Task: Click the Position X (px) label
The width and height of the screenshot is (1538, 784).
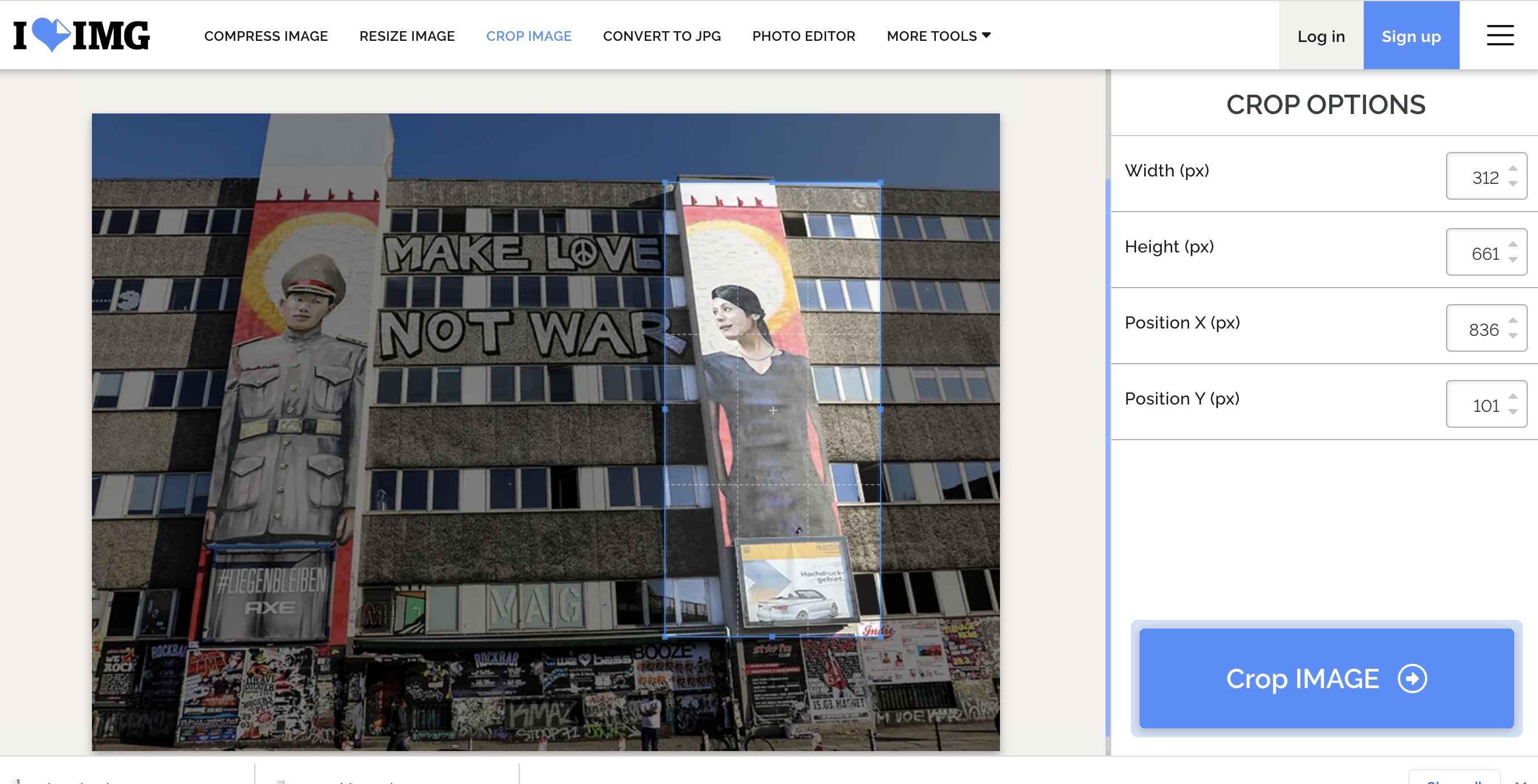Action: pyautogui.click(x=1182, y=323)
